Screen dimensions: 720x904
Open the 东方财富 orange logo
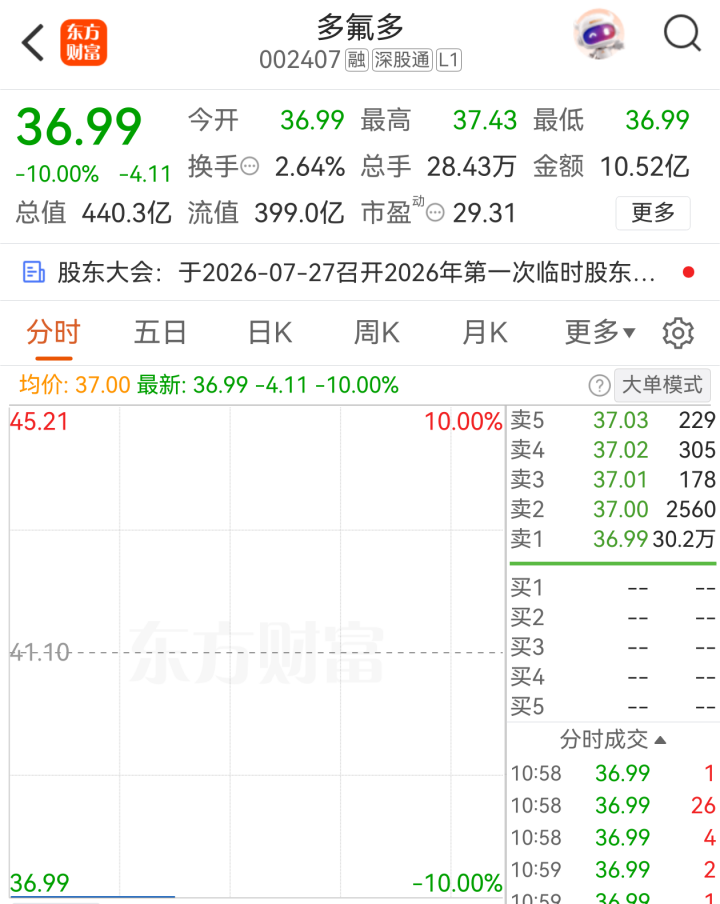[84, 43]
